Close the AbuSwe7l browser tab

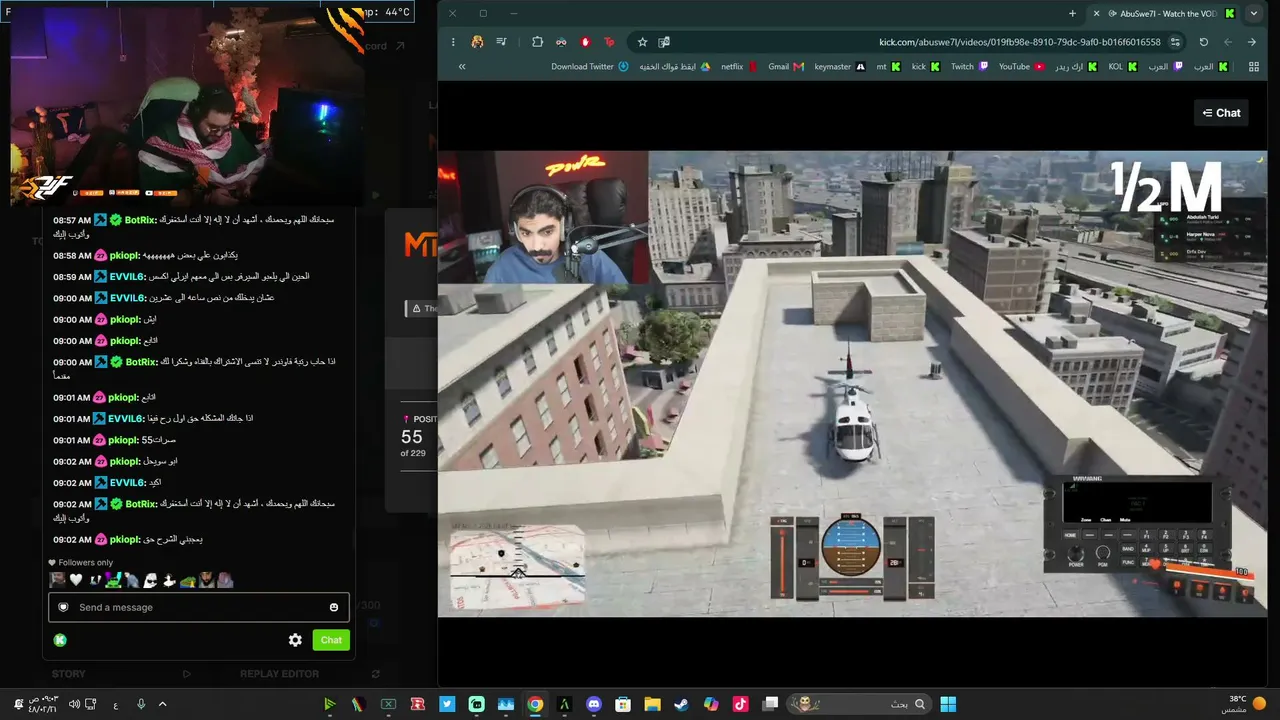(1097, 14)
